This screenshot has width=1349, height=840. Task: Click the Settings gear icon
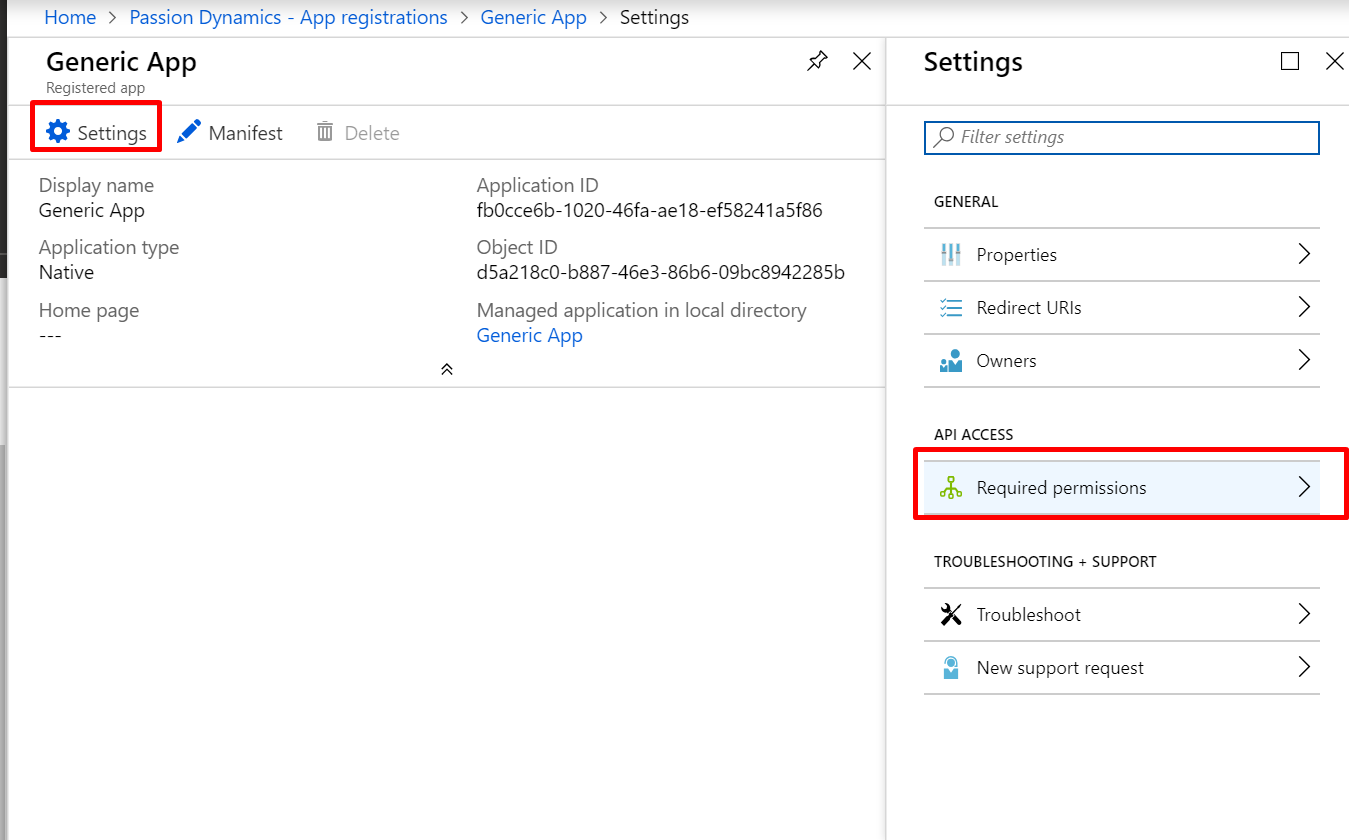pyautogui.click(x=58, y=132)
